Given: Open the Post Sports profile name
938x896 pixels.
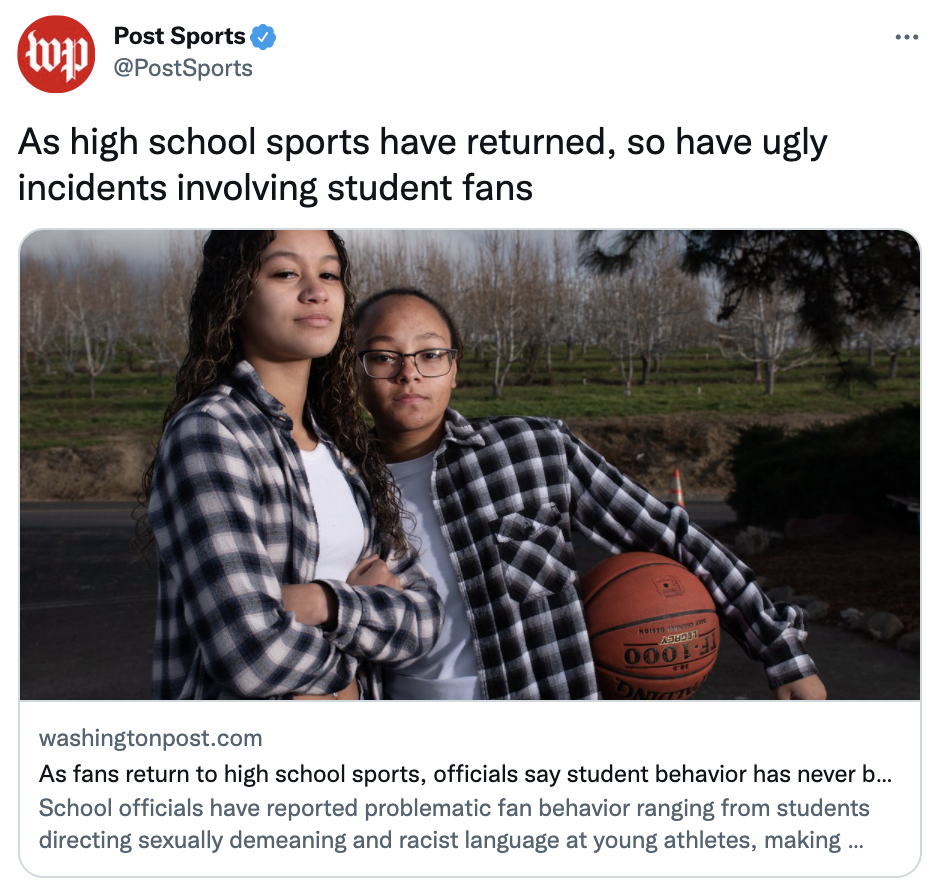Looking at the screenshot, I should [179, 36].
